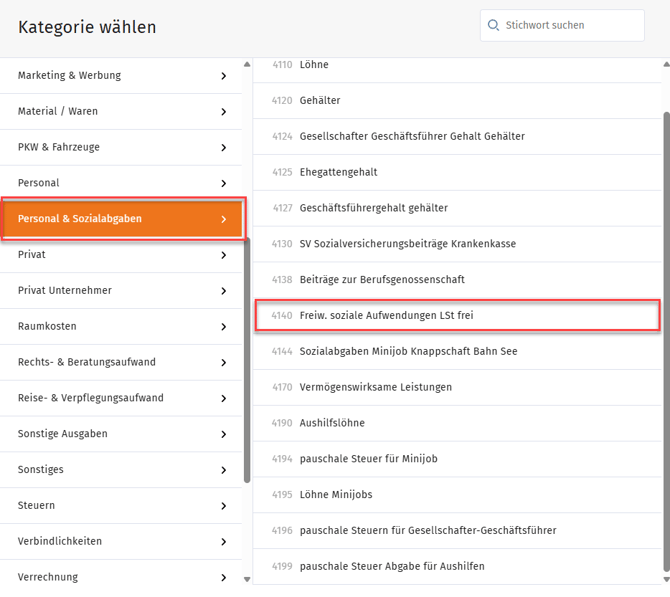Expand the Material / Waren chevron

point(223,112)
